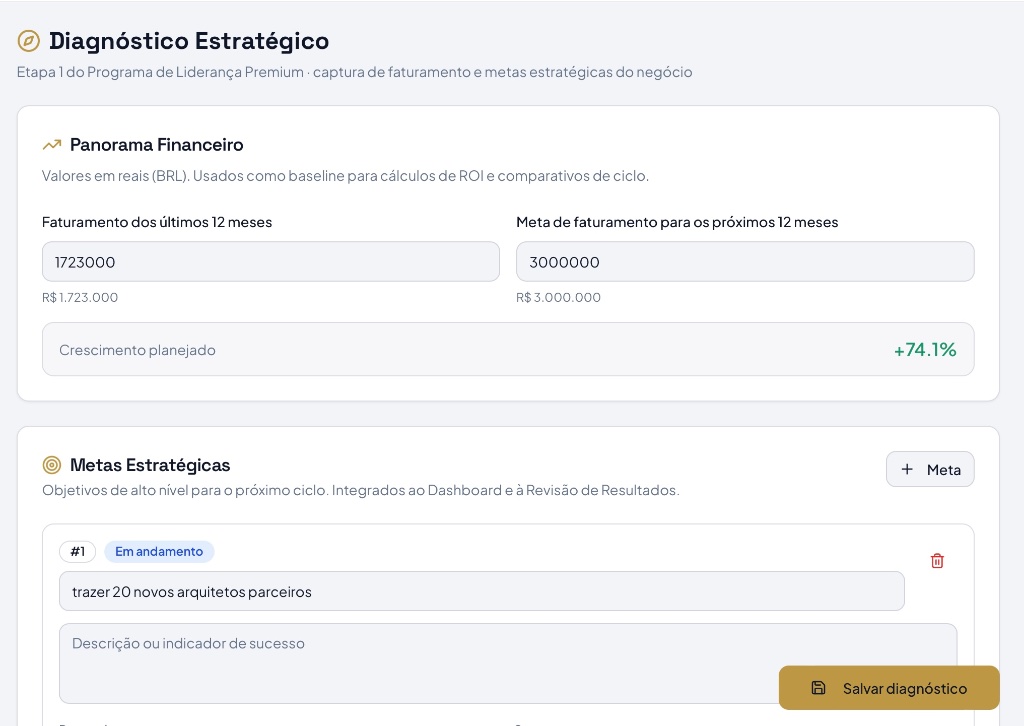Edit the Meta de faturamento field showing 3000000
Viewport: 1024px width, 726px height.
[745, 262]
